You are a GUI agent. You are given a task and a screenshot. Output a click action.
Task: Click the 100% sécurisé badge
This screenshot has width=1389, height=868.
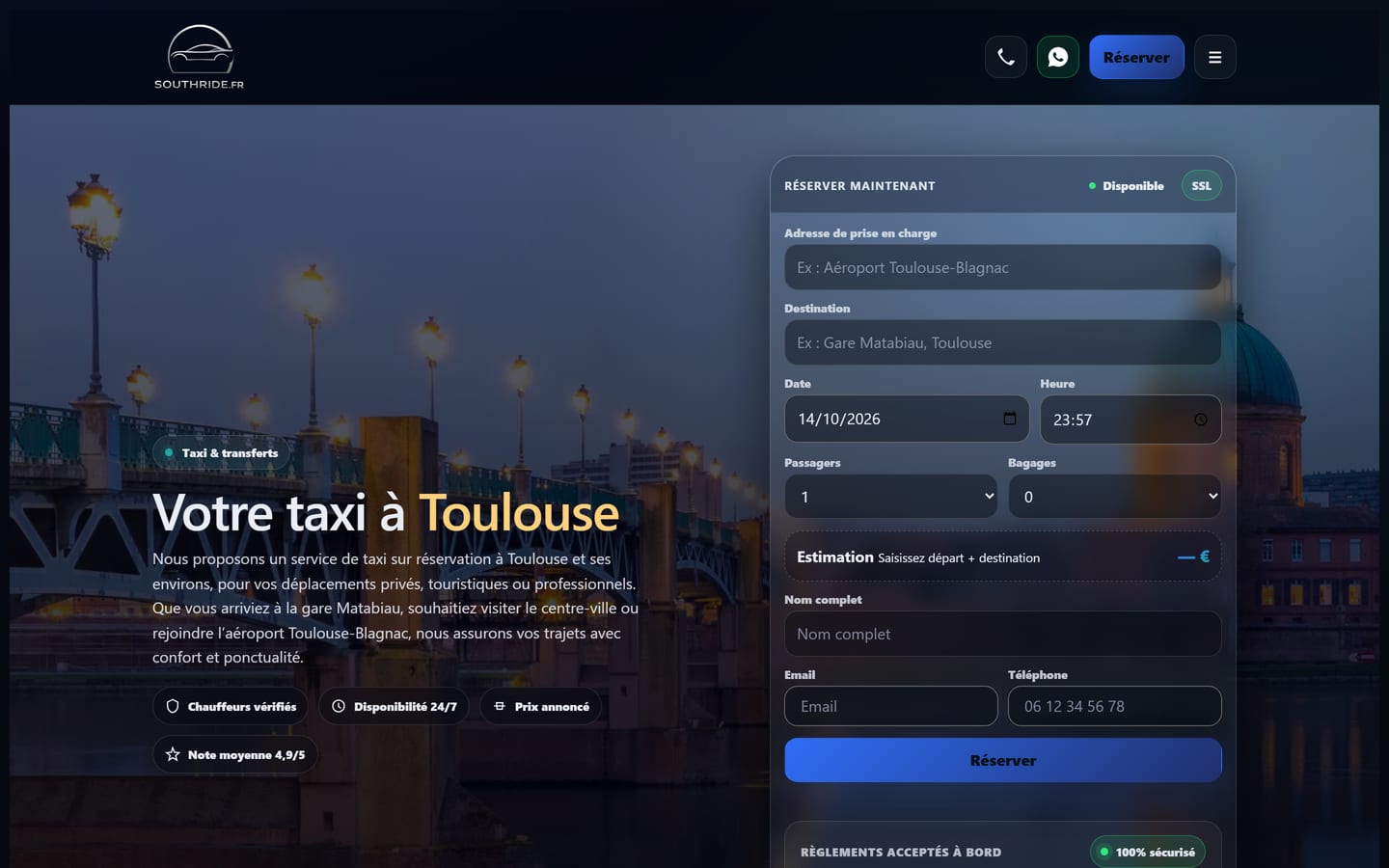(1148, 852)
